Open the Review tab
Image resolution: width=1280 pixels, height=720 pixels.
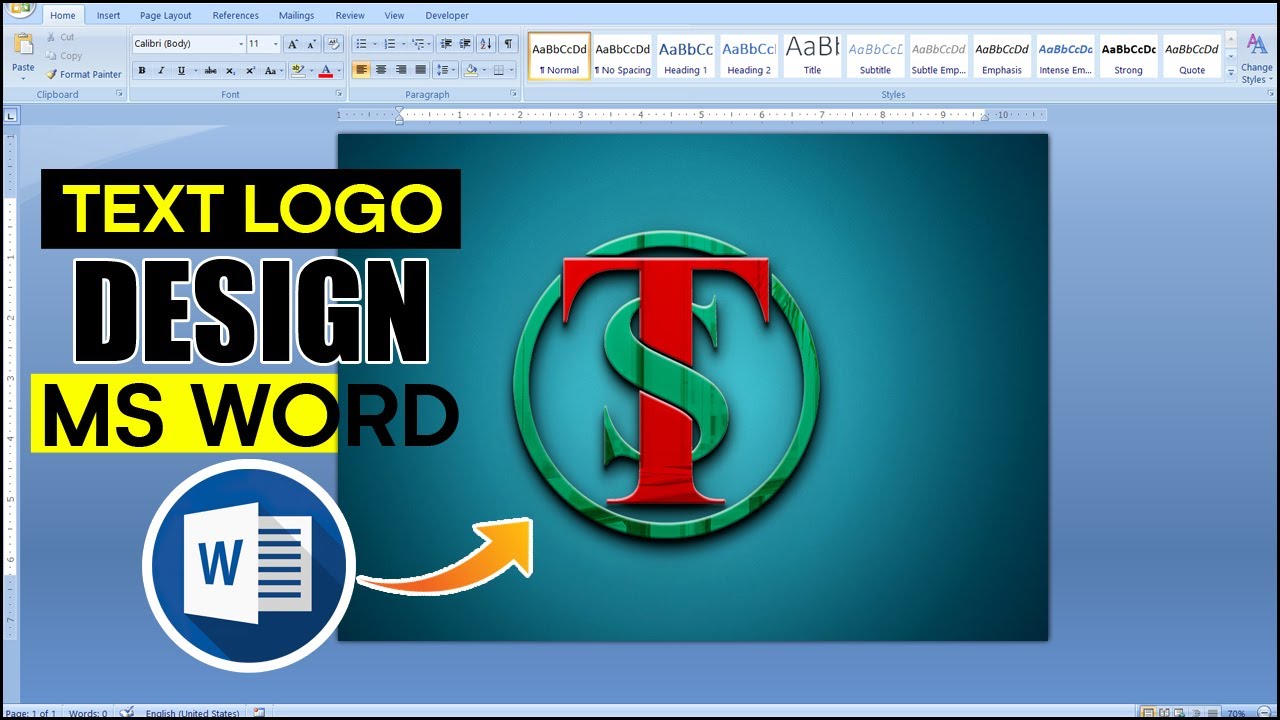(350, 15)
